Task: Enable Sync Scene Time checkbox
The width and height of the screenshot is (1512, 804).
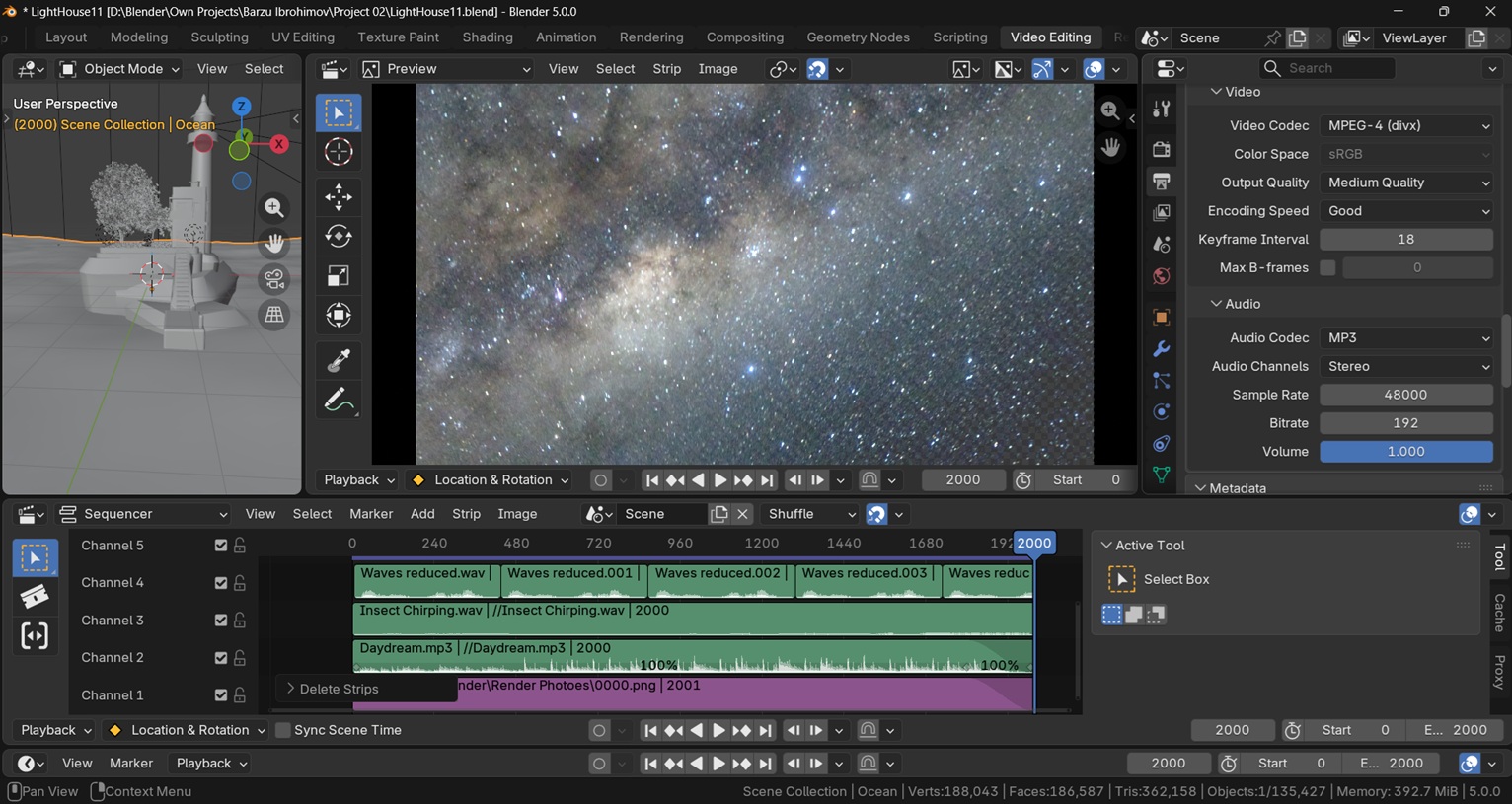Action: click(283, 730)
